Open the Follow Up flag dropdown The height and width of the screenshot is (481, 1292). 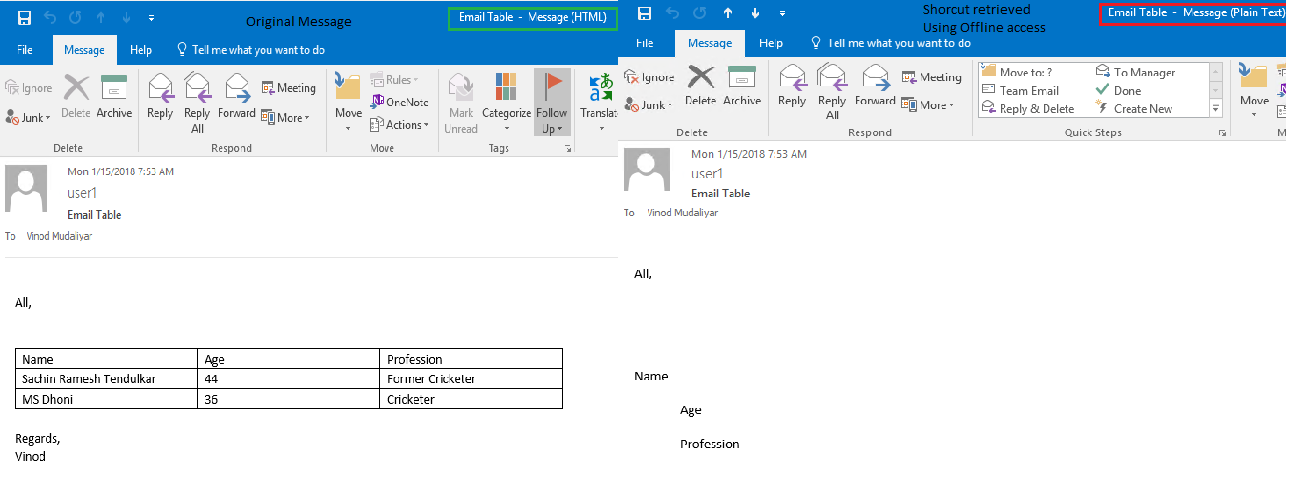551,104
